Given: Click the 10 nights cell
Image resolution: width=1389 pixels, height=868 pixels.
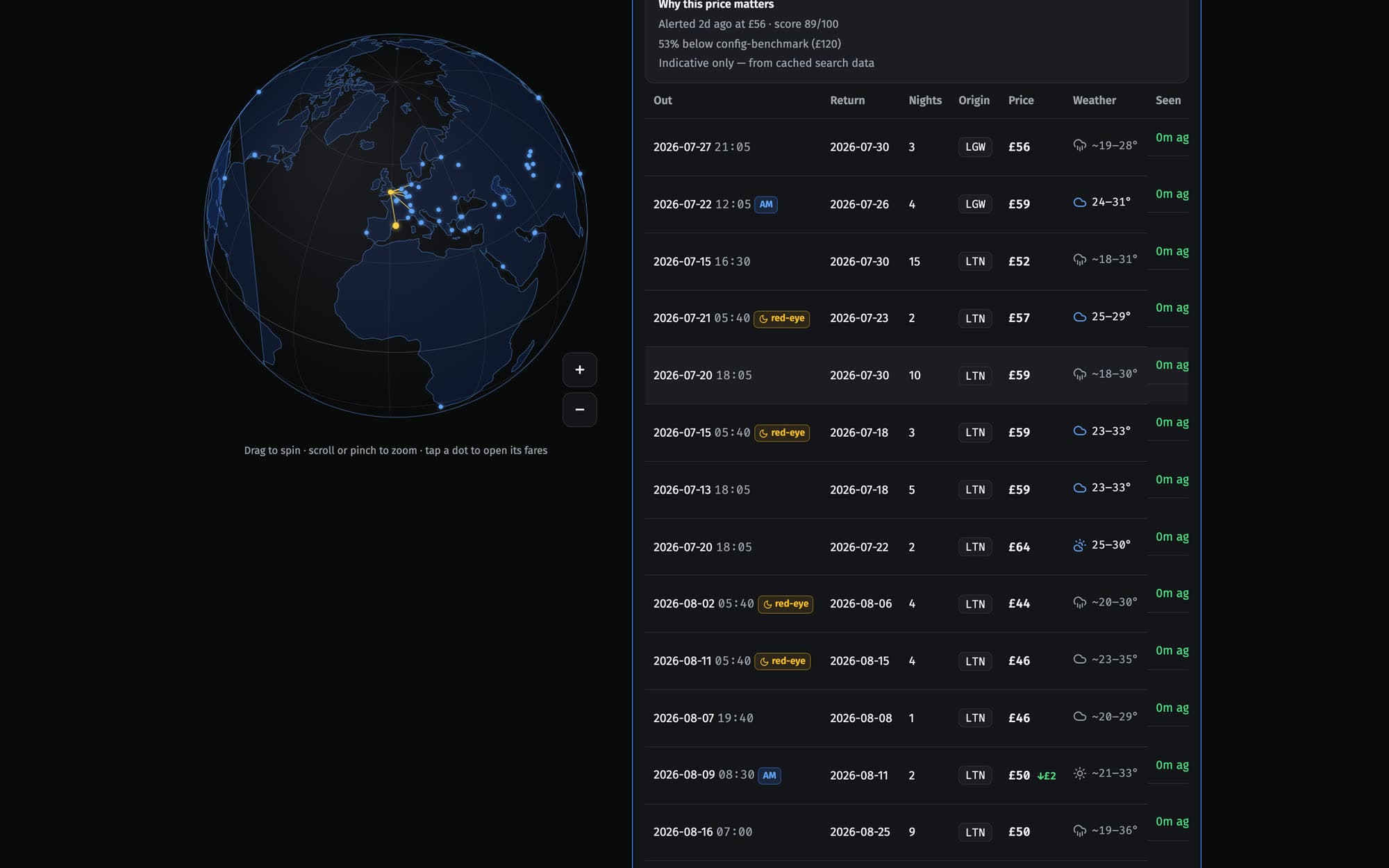Looking at the screenshot, I should click(914, 376).
